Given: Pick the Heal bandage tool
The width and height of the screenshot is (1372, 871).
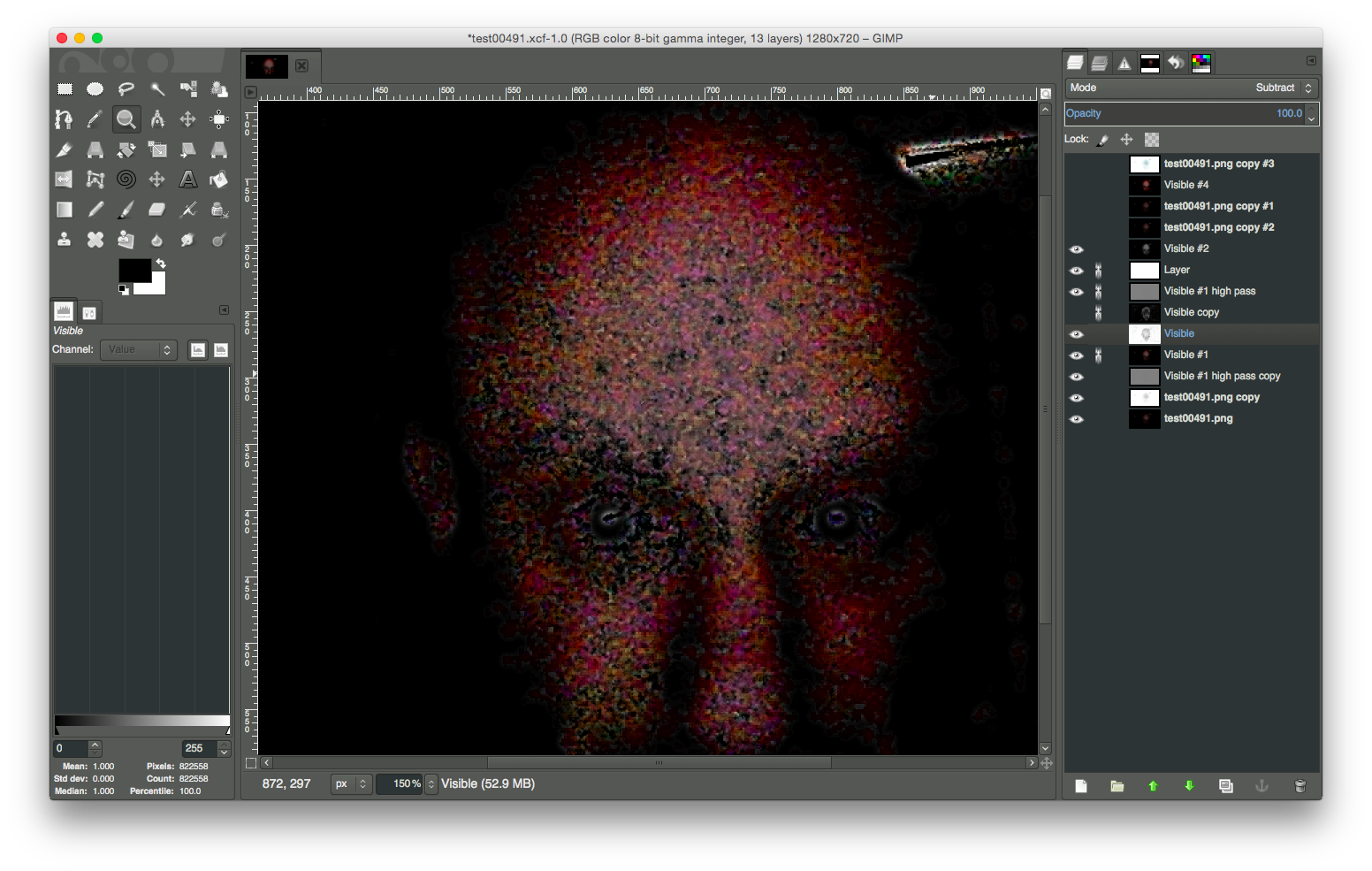Looking at the screenshot, I should click(x=95, y=240).
